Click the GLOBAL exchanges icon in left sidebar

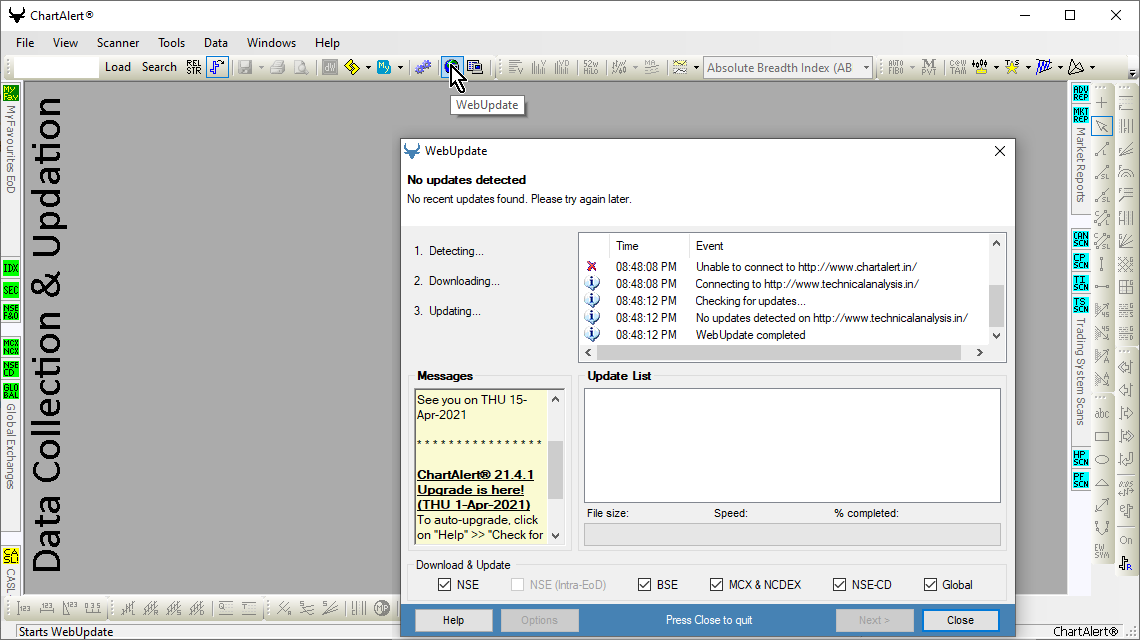[11, 391]
